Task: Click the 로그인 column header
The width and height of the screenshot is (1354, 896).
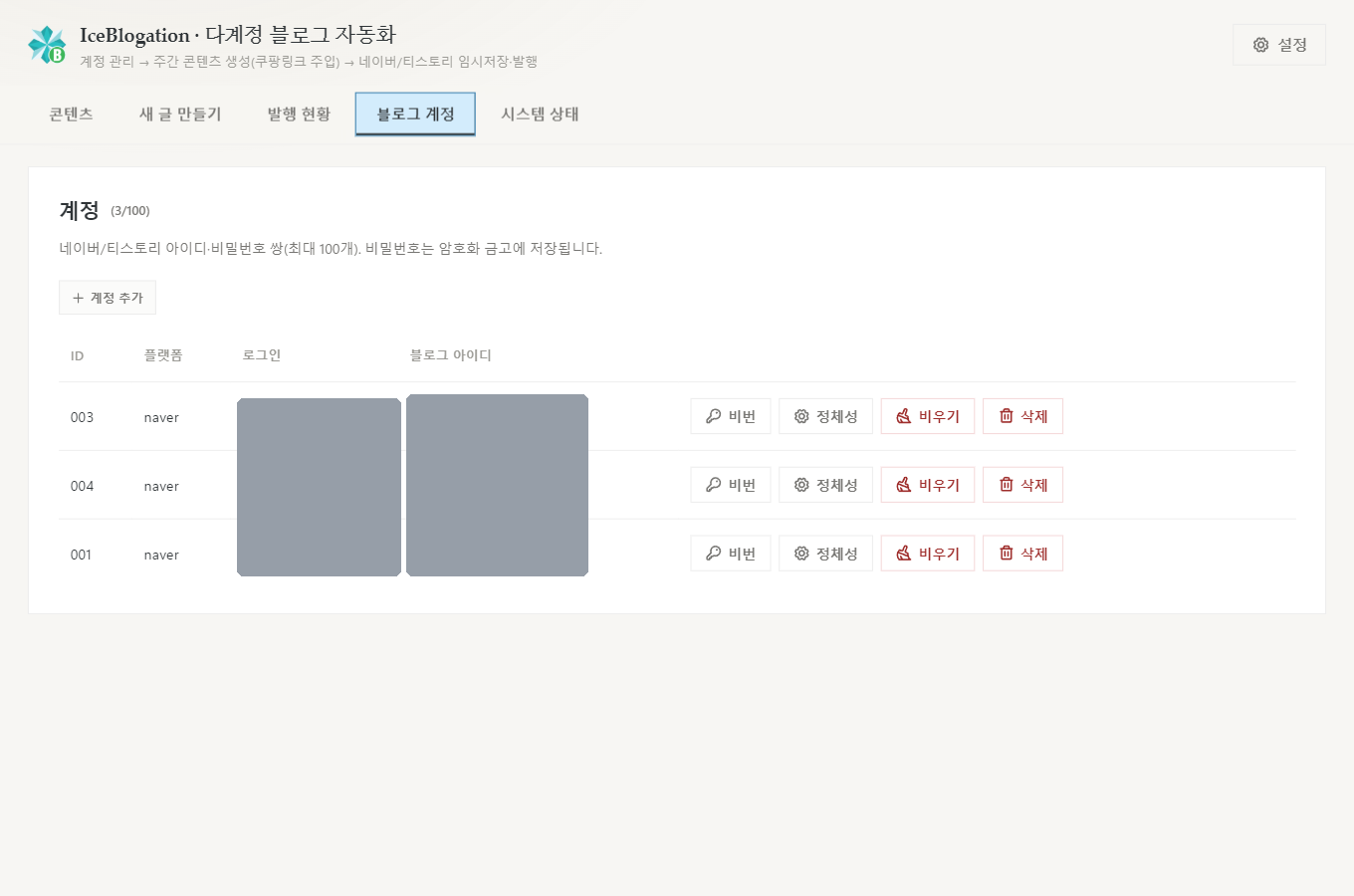Action: (262, 355)
